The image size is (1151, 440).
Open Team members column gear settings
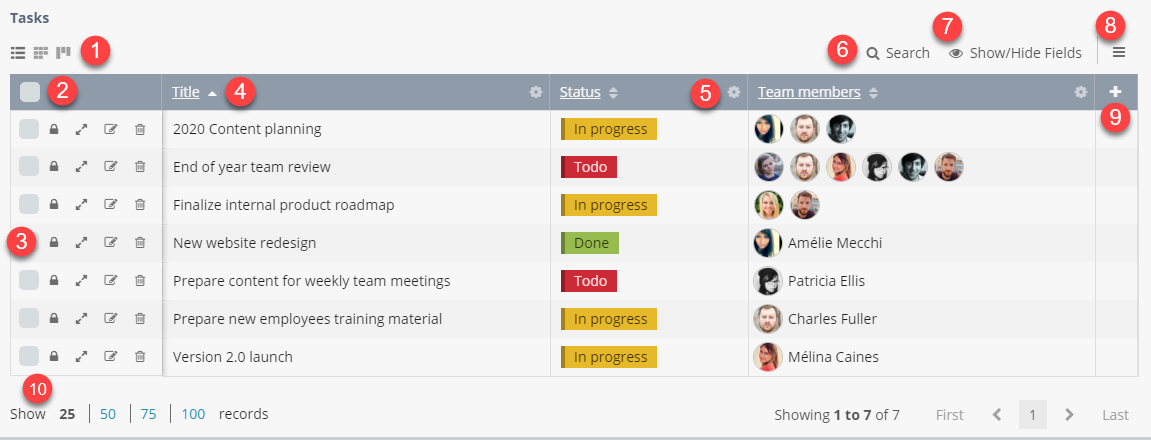pos(1080,92)
